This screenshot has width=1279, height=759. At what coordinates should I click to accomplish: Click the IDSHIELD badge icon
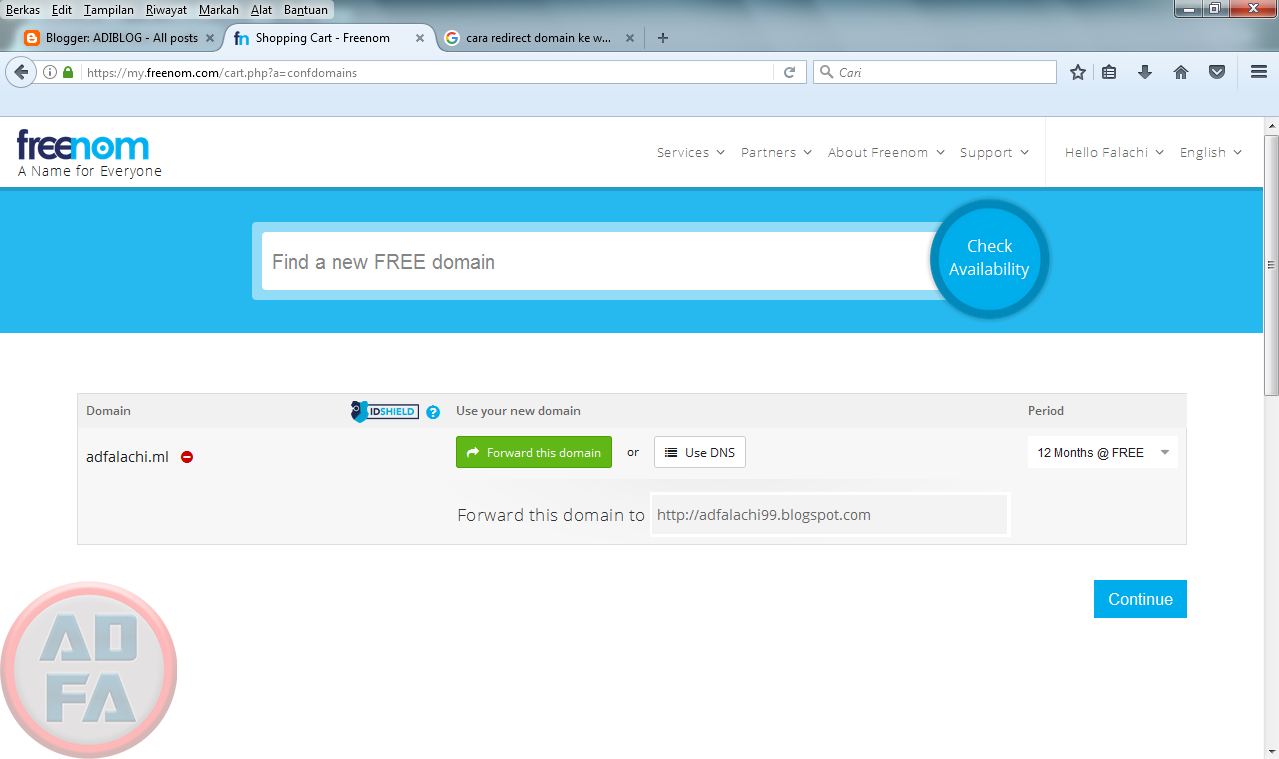[385, 411]
